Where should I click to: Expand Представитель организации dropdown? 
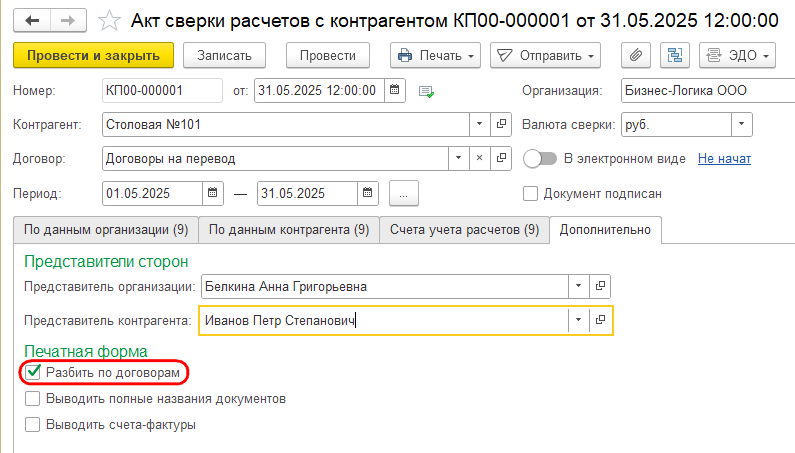point(578,286)
